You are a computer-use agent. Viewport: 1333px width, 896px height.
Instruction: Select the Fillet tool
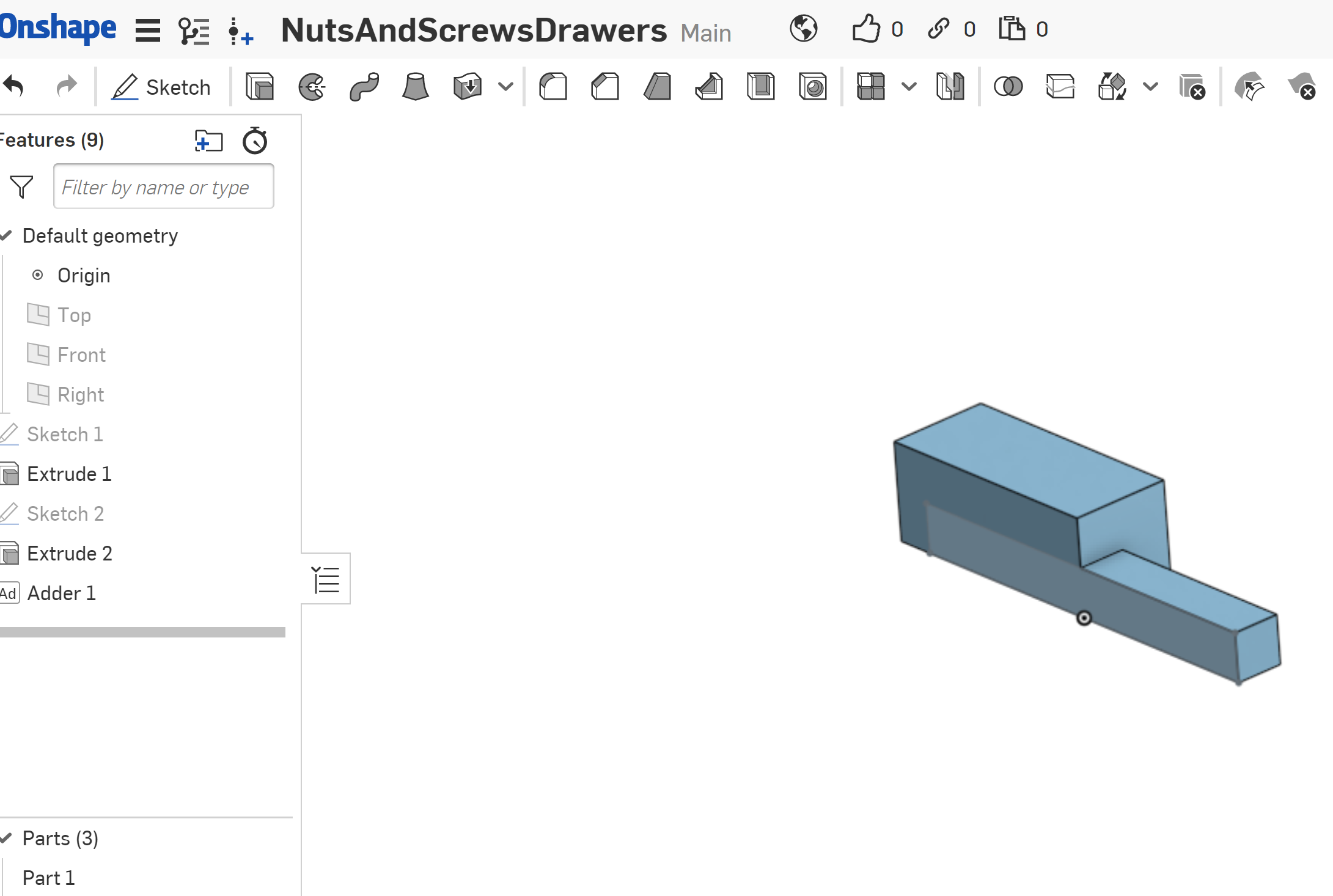[553, 86]
